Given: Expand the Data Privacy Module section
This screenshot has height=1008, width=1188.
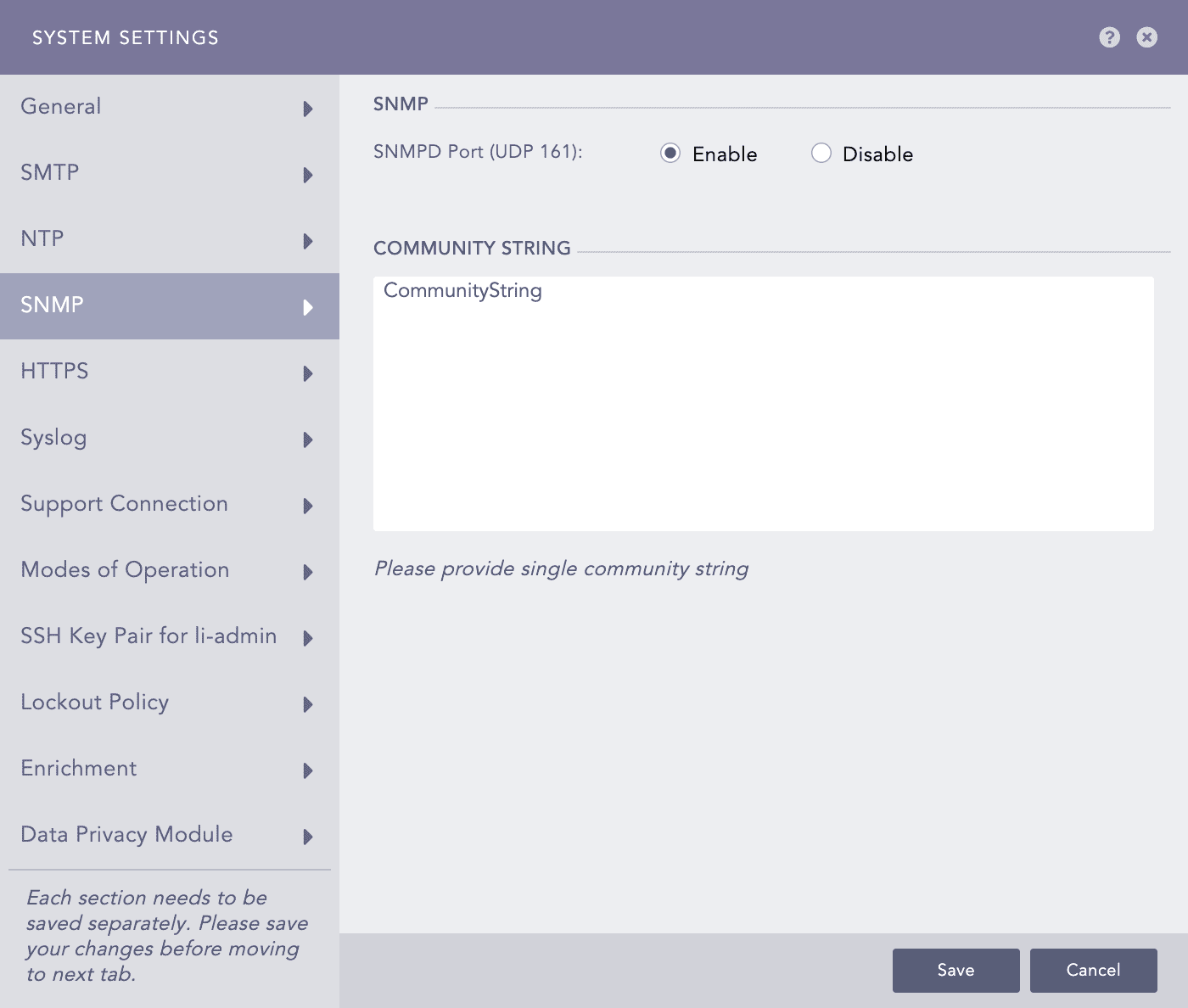Looking at the screenshot, I should pos(307,837).
